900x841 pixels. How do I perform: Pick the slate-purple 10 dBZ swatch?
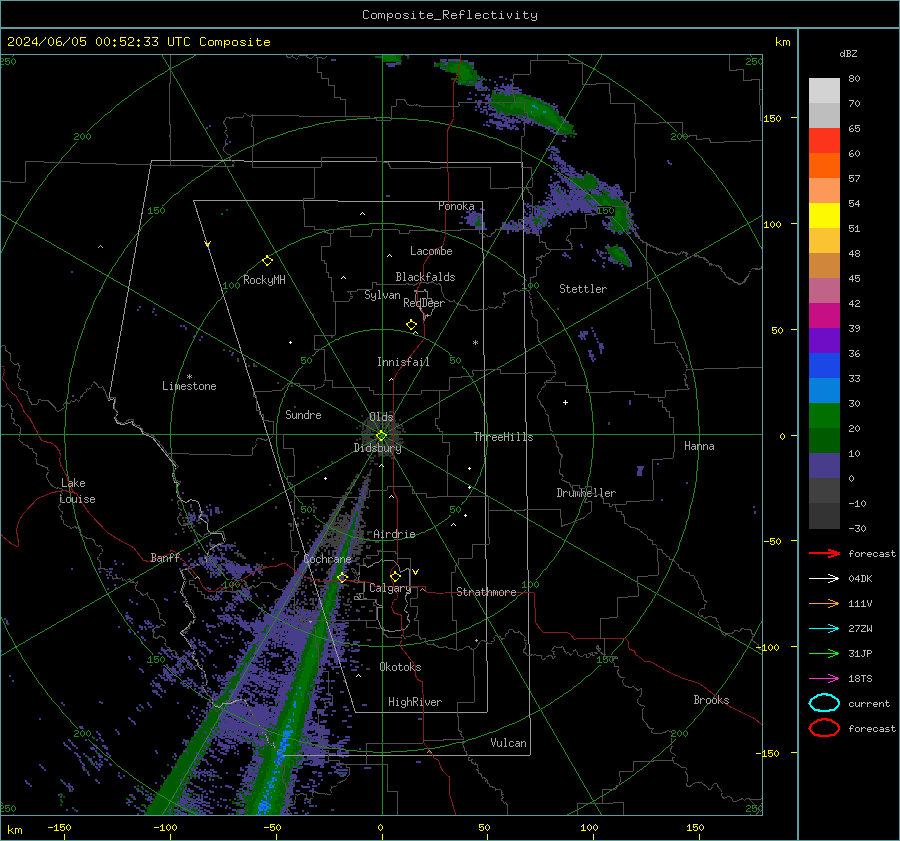(824, 466)
